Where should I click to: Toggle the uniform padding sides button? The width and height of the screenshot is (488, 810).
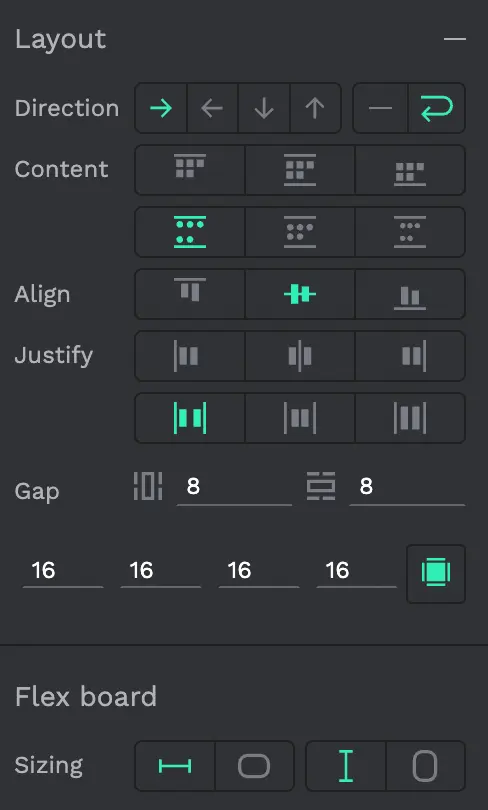(x=436, y=573)
